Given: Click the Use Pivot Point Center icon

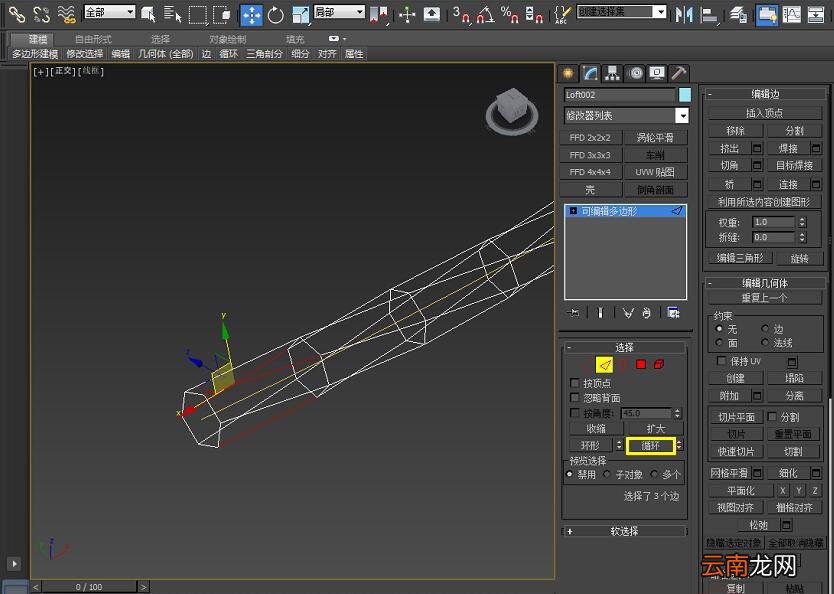Looking at the screenshot, I should pyautogui.click(x=378, y=14).
